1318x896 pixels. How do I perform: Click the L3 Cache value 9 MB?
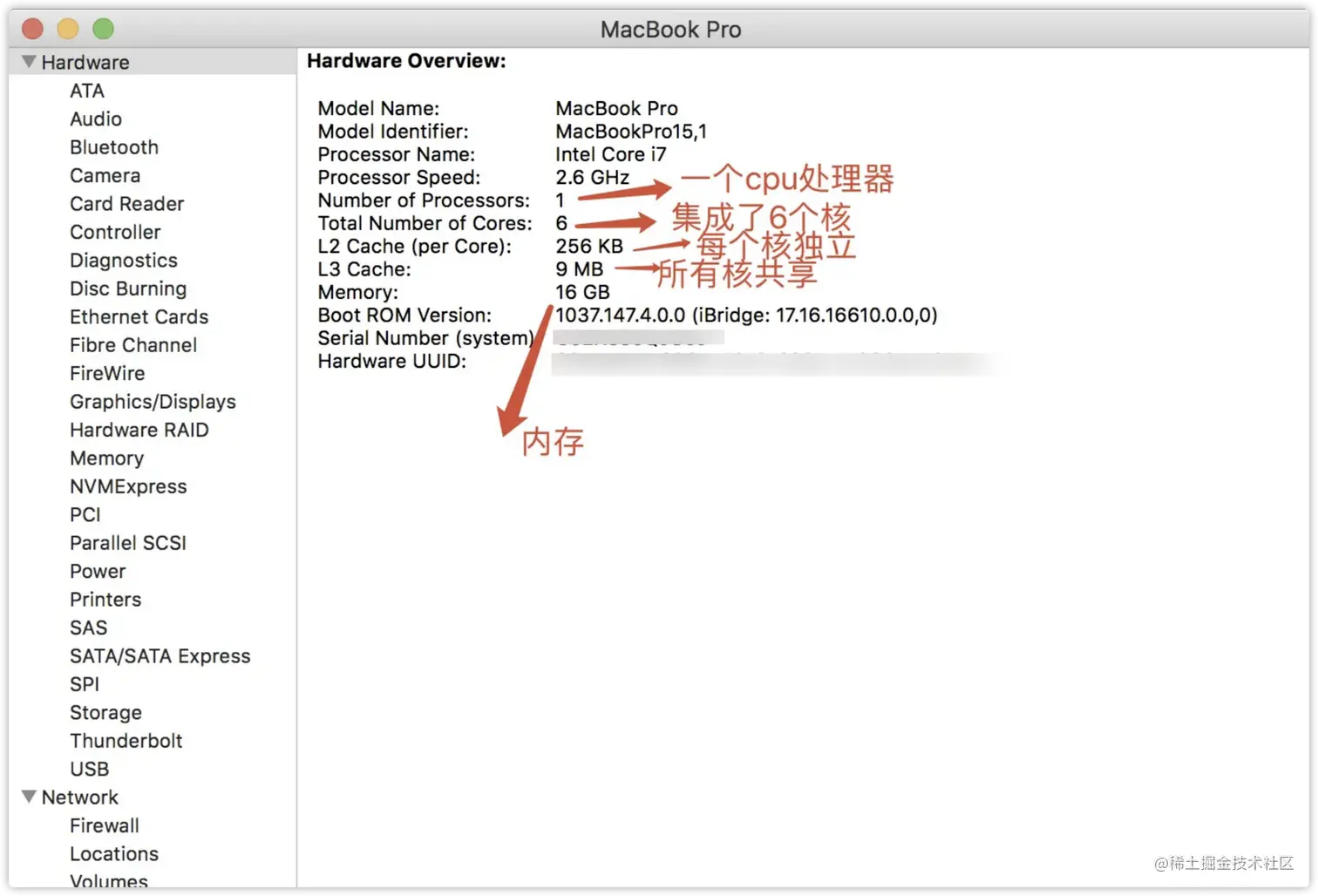coord(580,269)
